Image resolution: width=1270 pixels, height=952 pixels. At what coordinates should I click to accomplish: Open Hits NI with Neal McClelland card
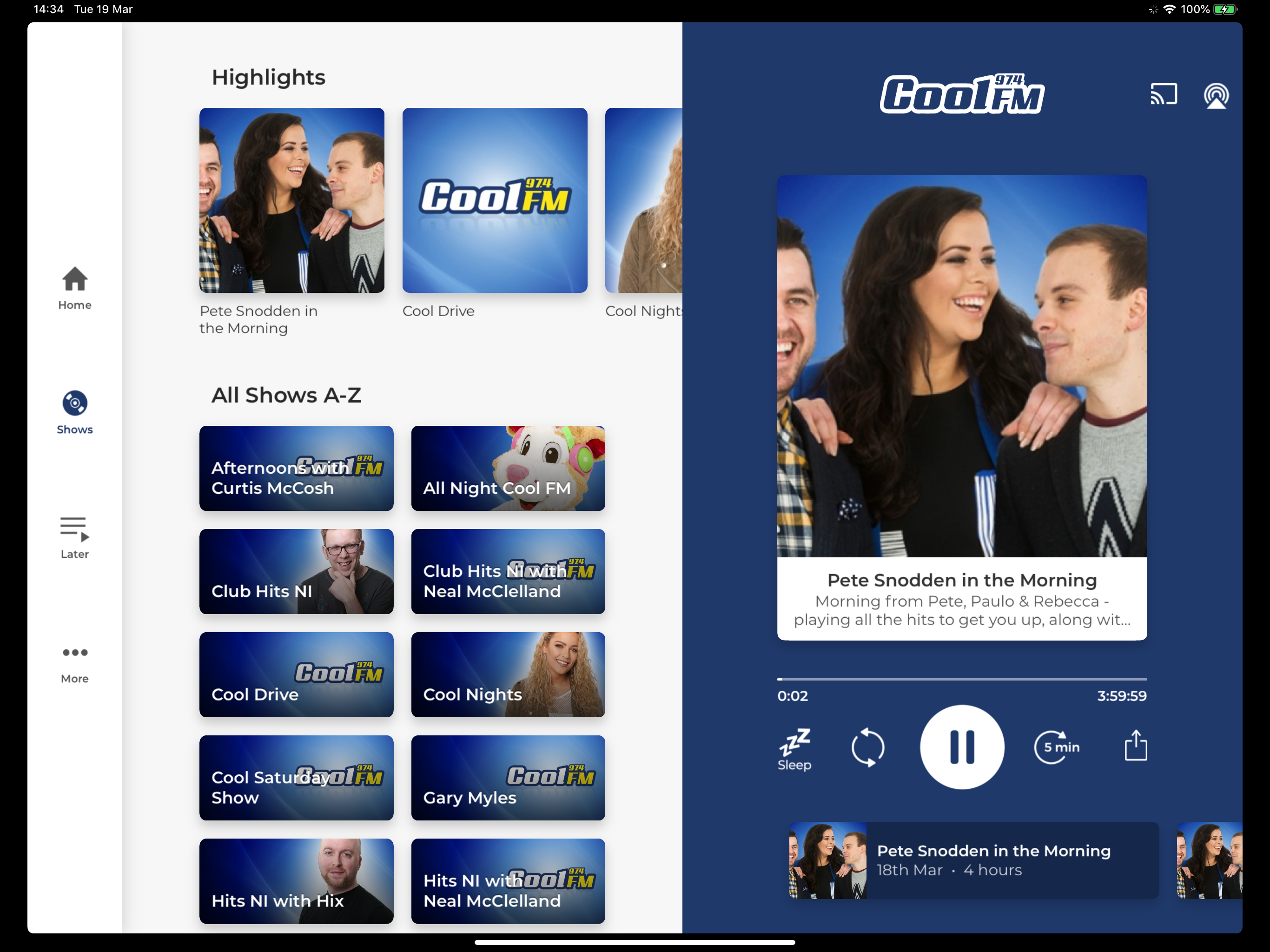pos(508,881)
